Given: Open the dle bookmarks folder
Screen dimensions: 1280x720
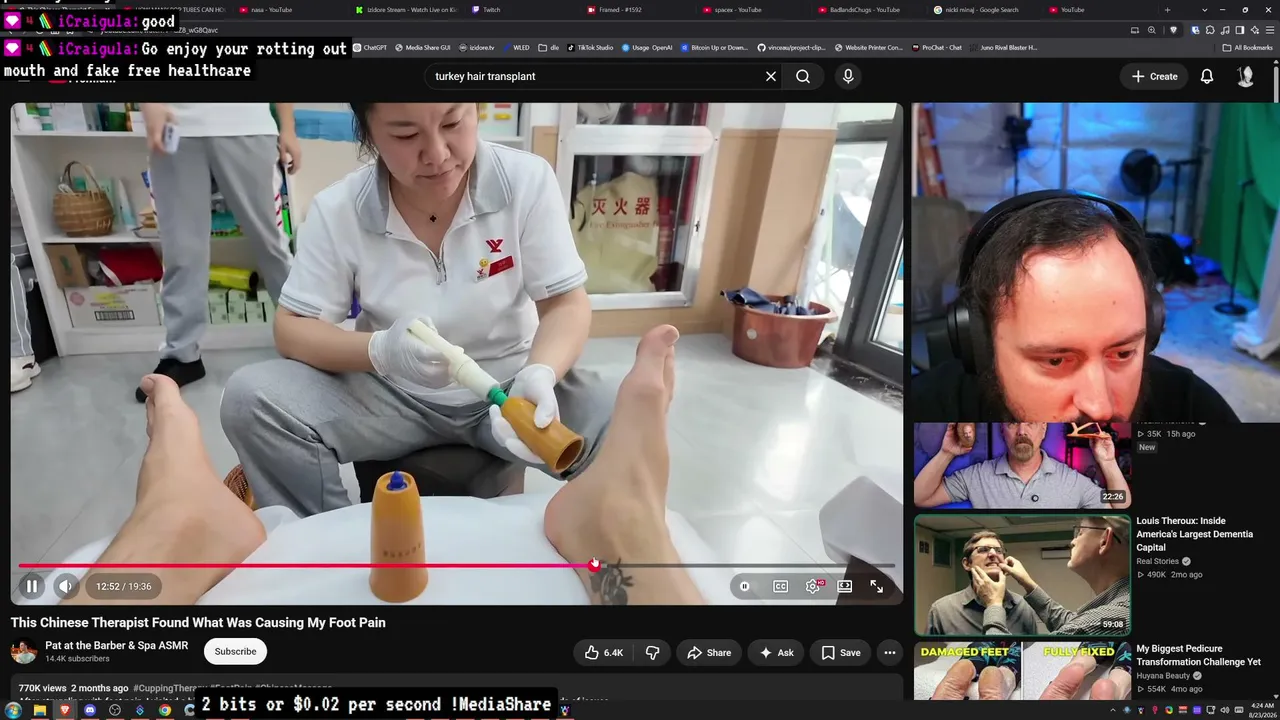Looking at the screenshot, I should pyautogui.click(x=549, y=47).
